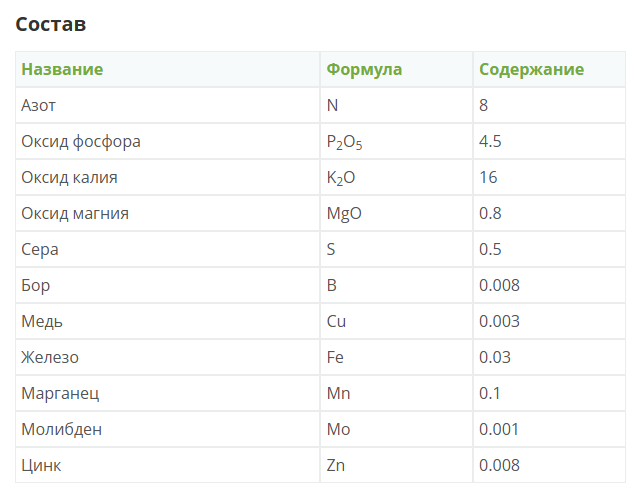Screen dimensions: 642x494
Task: Select the Оксид магния cell
Action: coord(75,213)
